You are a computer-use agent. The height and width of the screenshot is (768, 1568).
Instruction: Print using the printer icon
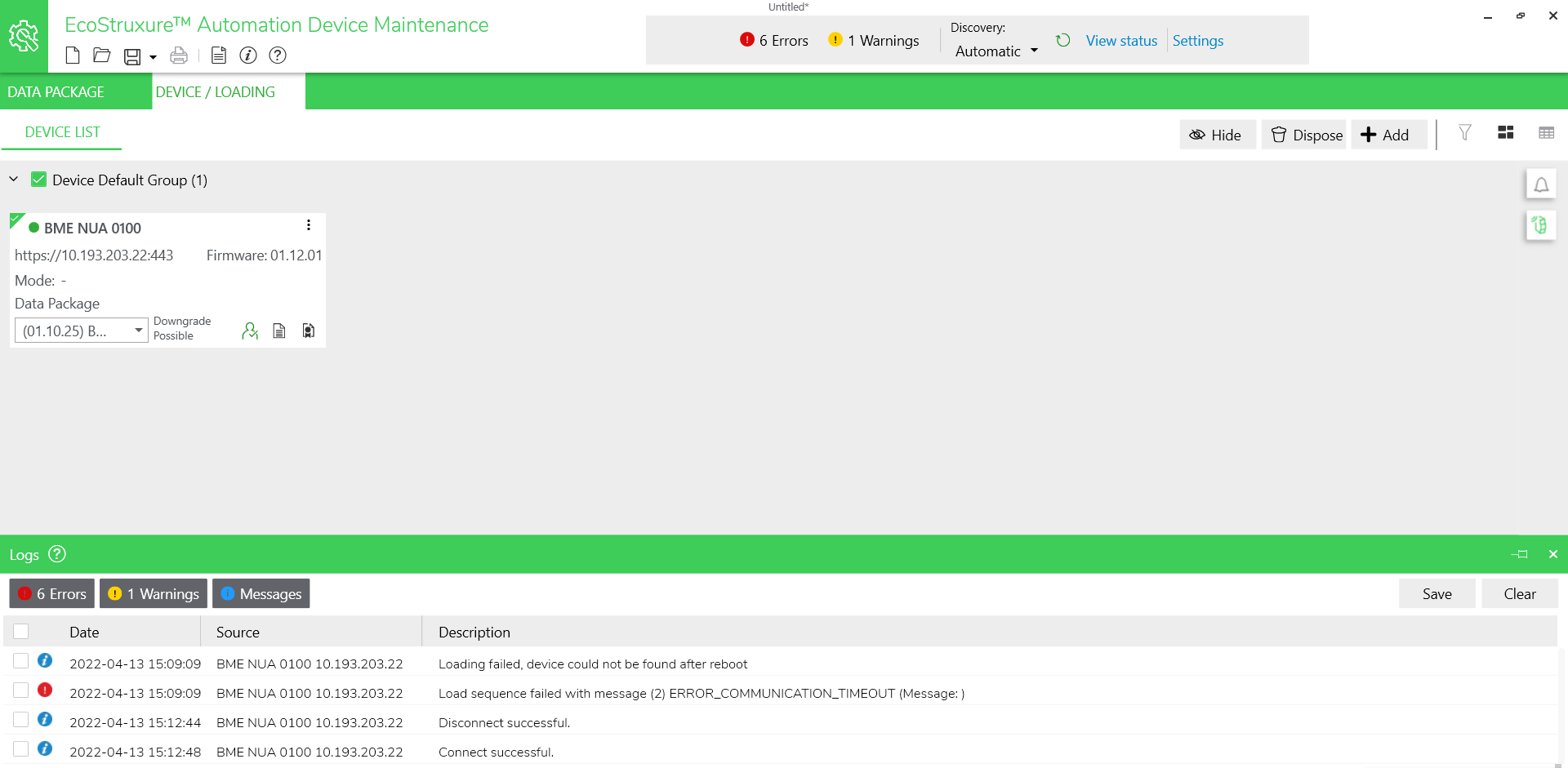pos(179,55)
